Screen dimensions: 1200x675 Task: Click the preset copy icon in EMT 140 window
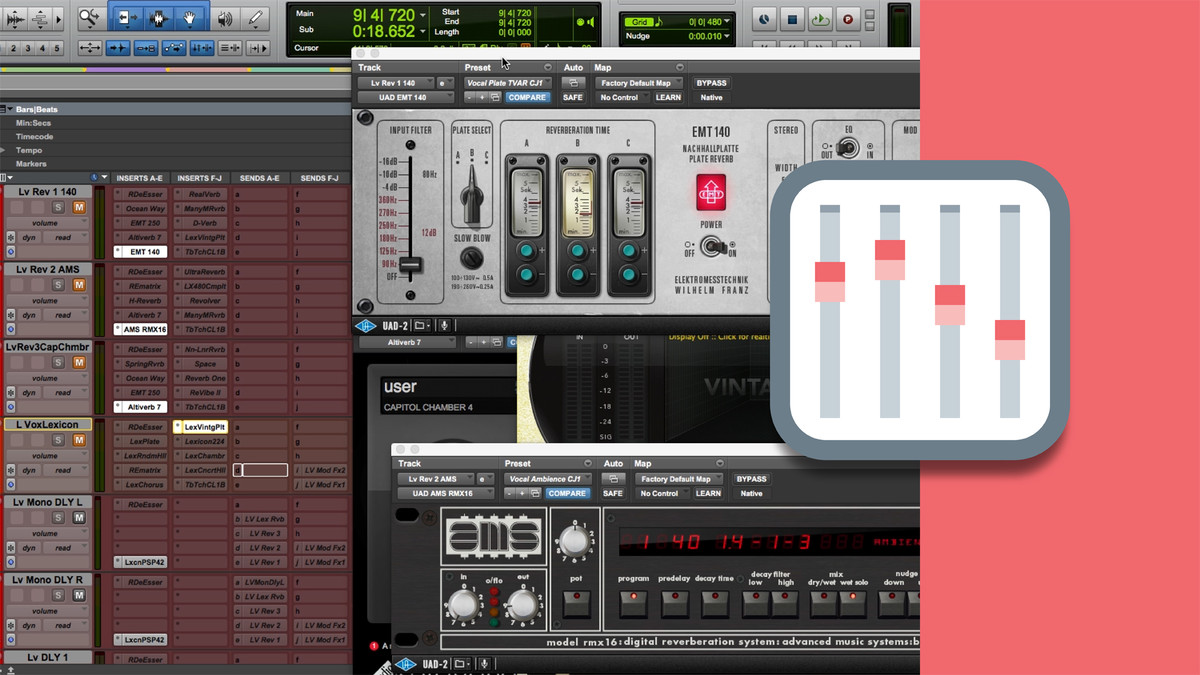(496, 98)
